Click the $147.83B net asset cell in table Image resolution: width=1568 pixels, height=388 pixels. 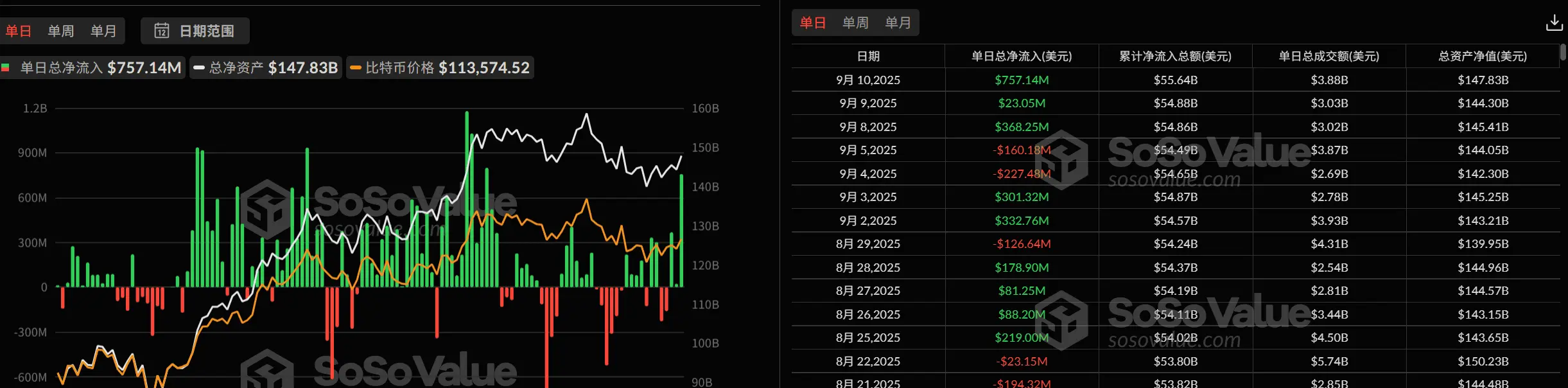pos(1483,80)
